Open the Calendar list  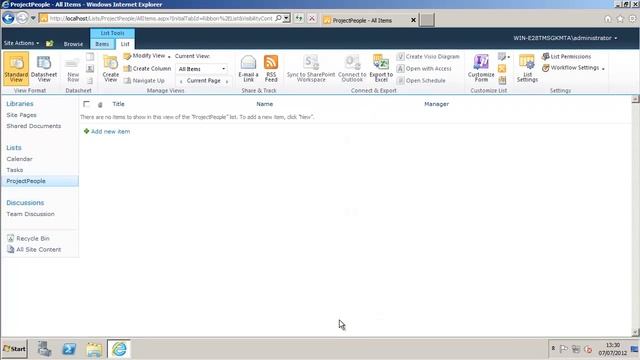point(19,159)
